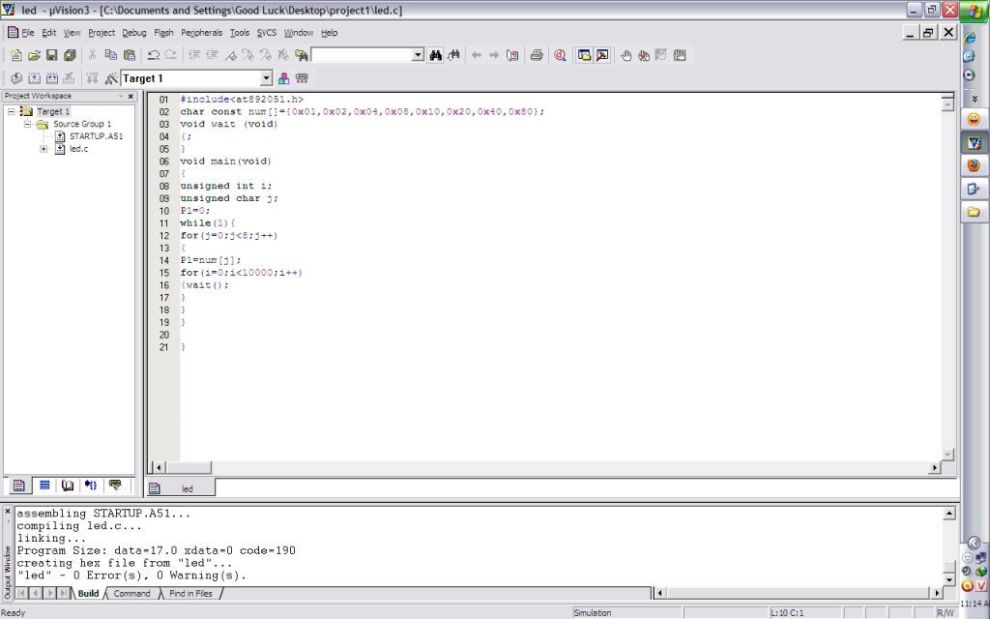
Task: Toggle the Output Window toolbar button
Action: (x=602, y=56)
